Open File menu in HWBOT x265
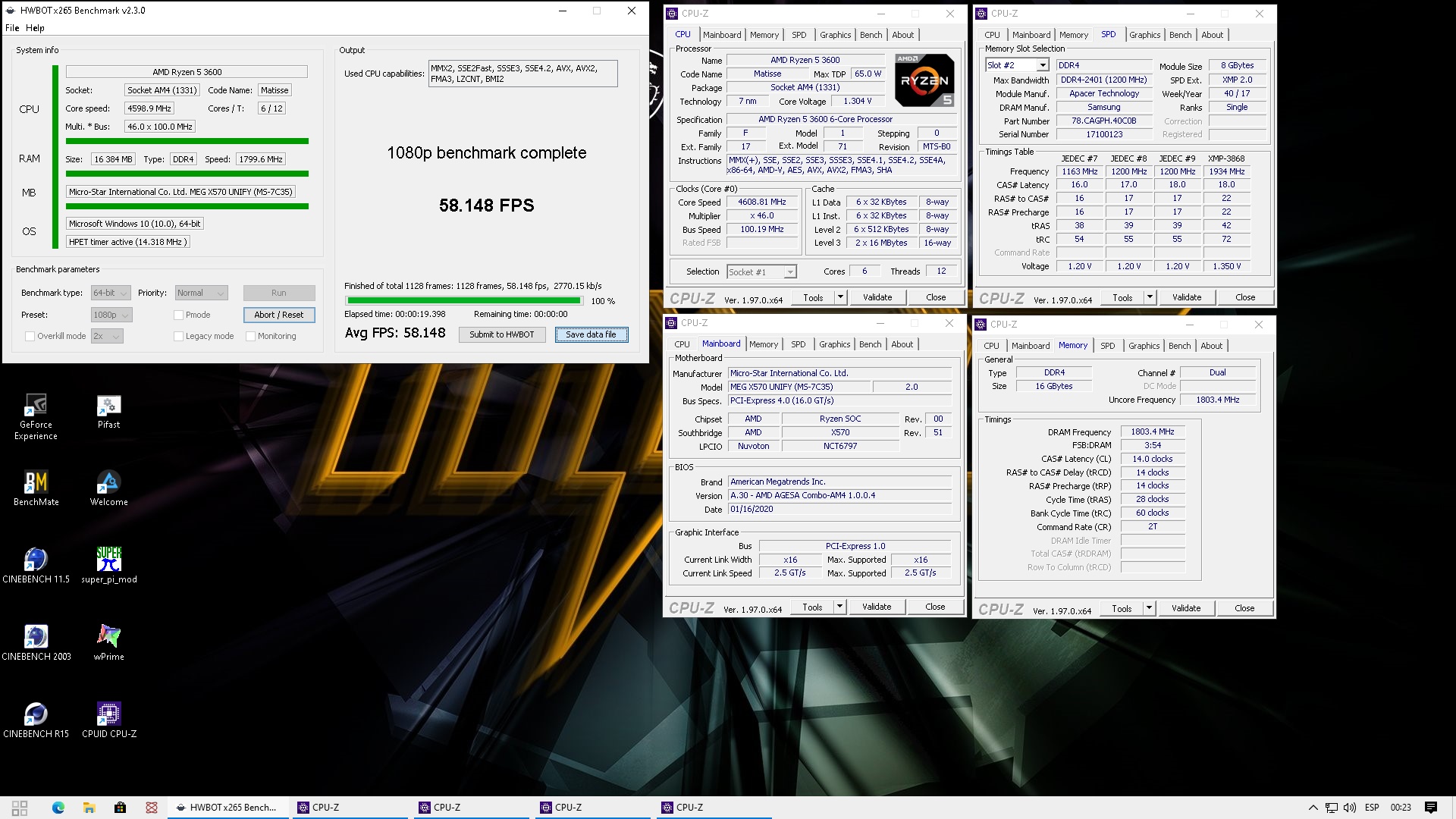Image resolution: width=1456 pixels, height=819 pixels. pyautogui.click(x=12, y=27)
